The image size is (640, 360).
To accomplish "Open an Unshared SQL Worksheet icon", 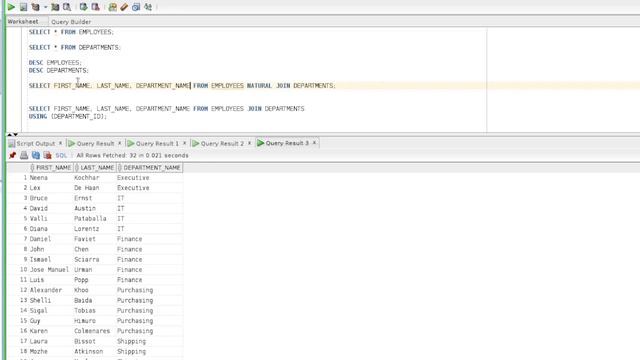I will click(113, 7).
